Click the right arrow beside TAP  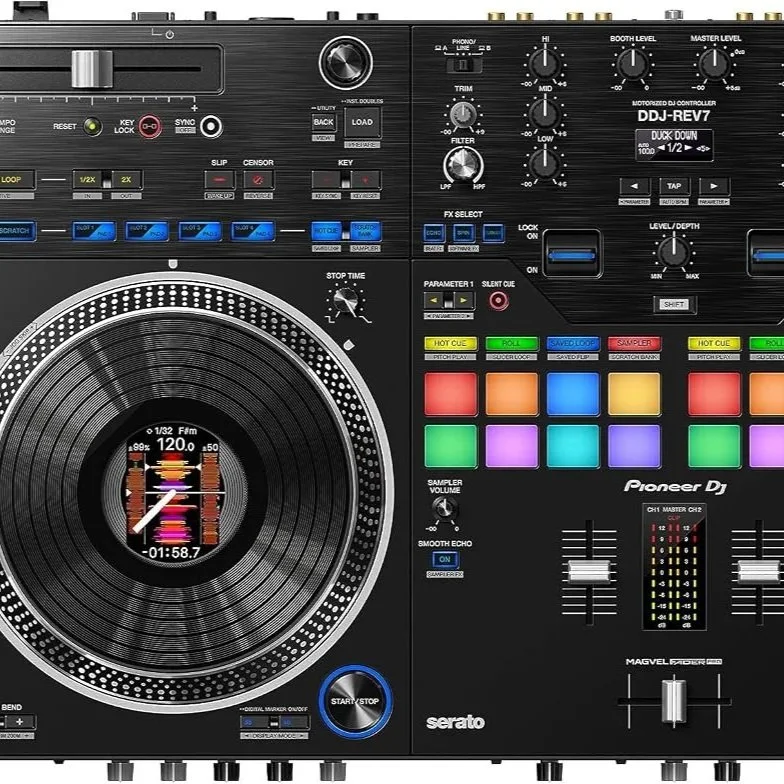(714, 186)
